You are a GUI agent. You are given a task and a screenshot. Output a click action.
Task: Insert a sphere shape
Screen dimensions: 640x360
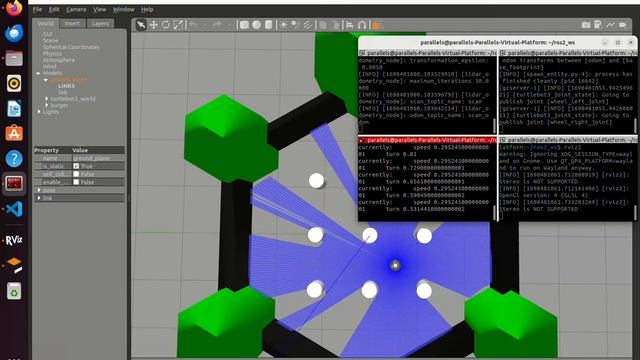coord(256,25)
